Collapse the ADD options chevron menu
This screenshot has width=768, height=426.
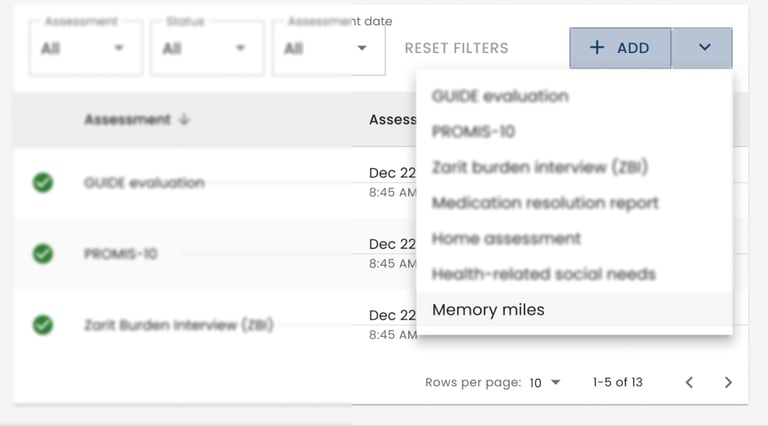pos(704,48)
